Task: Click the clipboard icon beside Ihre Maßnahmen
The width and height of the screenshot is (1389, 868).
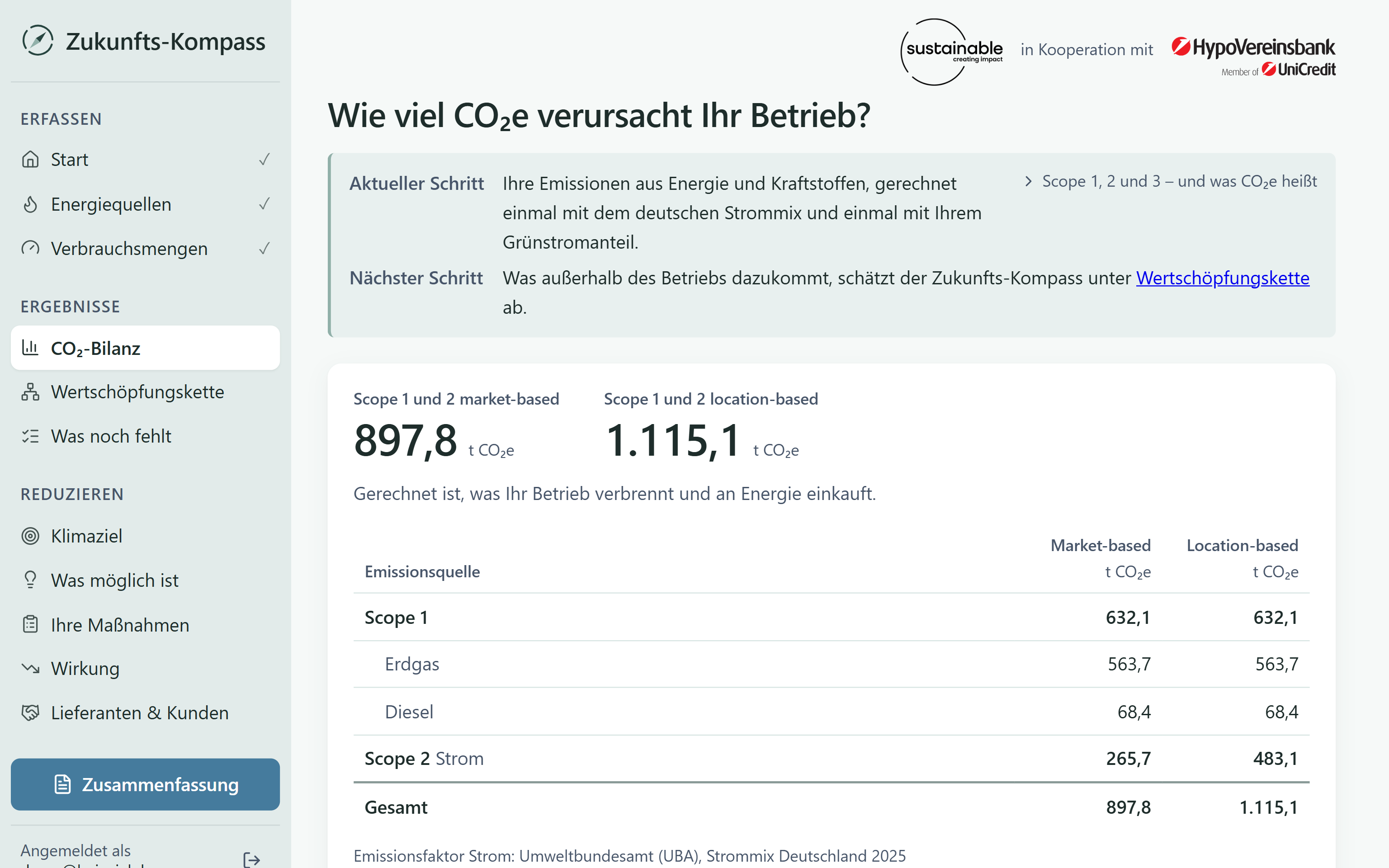Action: [x=30, y=625]
